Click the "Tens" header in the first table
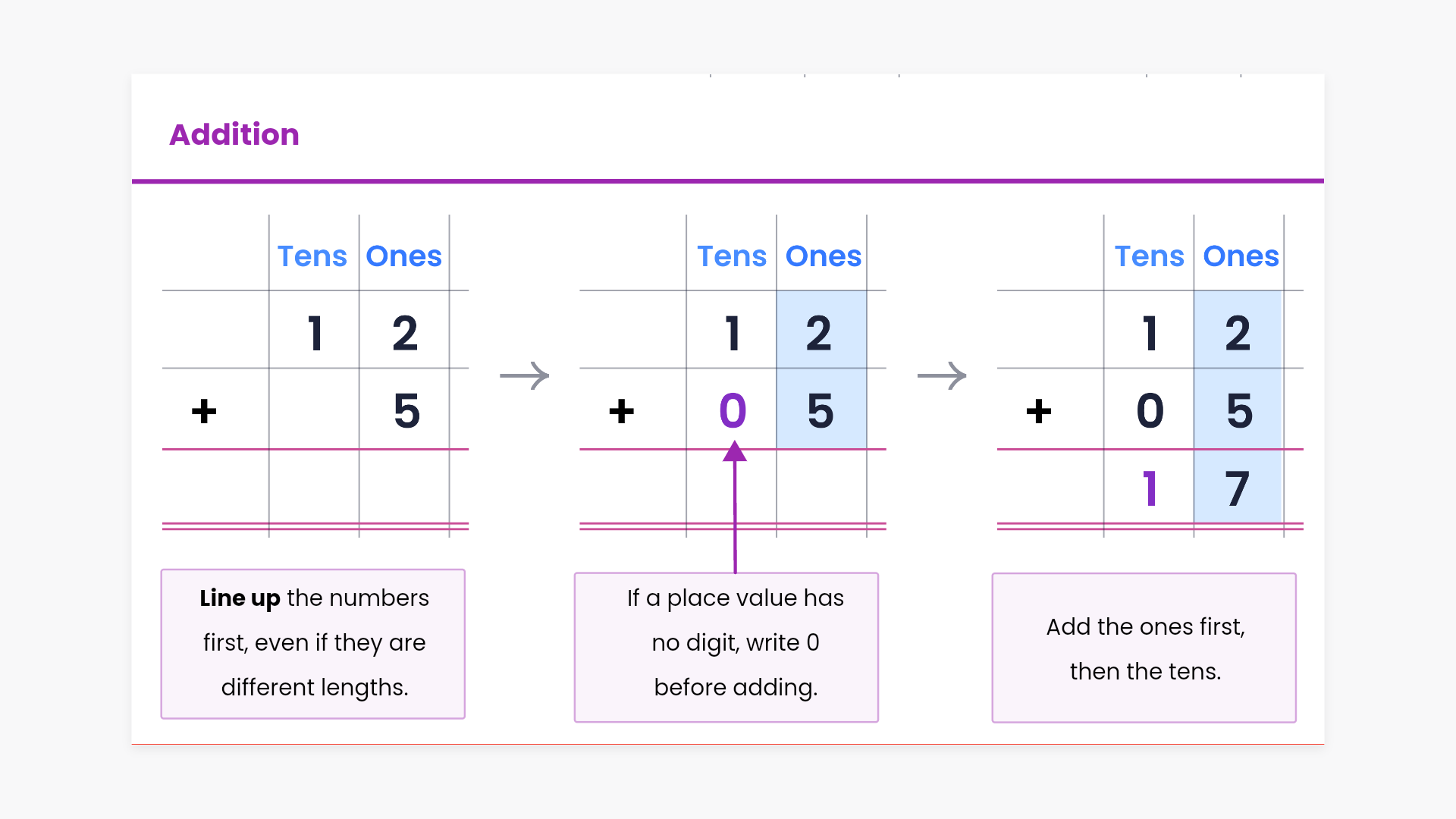 coord(312,256)
